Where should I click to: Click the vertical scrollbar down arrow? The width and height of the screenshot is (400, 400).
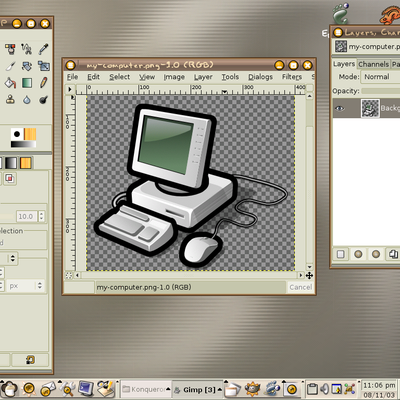pyautogui.click(x=310, y=267)
